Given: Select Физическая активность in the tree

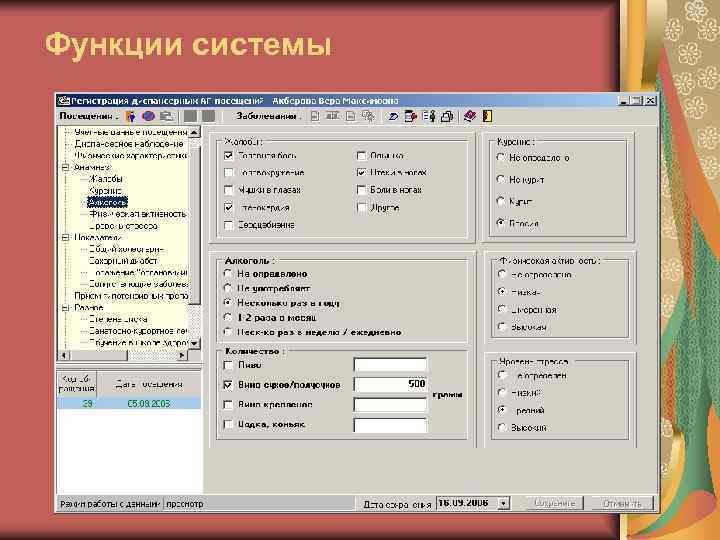Looking at the screenshot, I should point(138,214).
